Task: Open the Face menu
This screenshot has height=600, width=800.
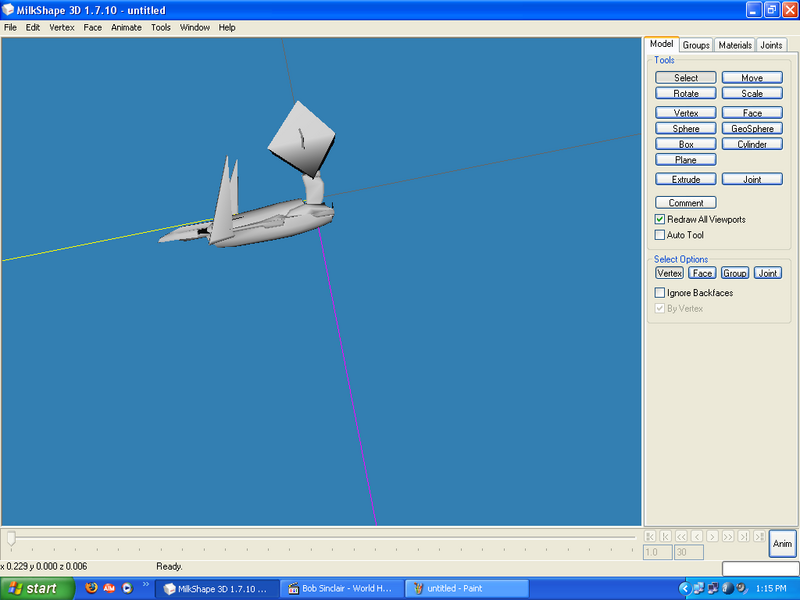Action: (x=92, y=28)
